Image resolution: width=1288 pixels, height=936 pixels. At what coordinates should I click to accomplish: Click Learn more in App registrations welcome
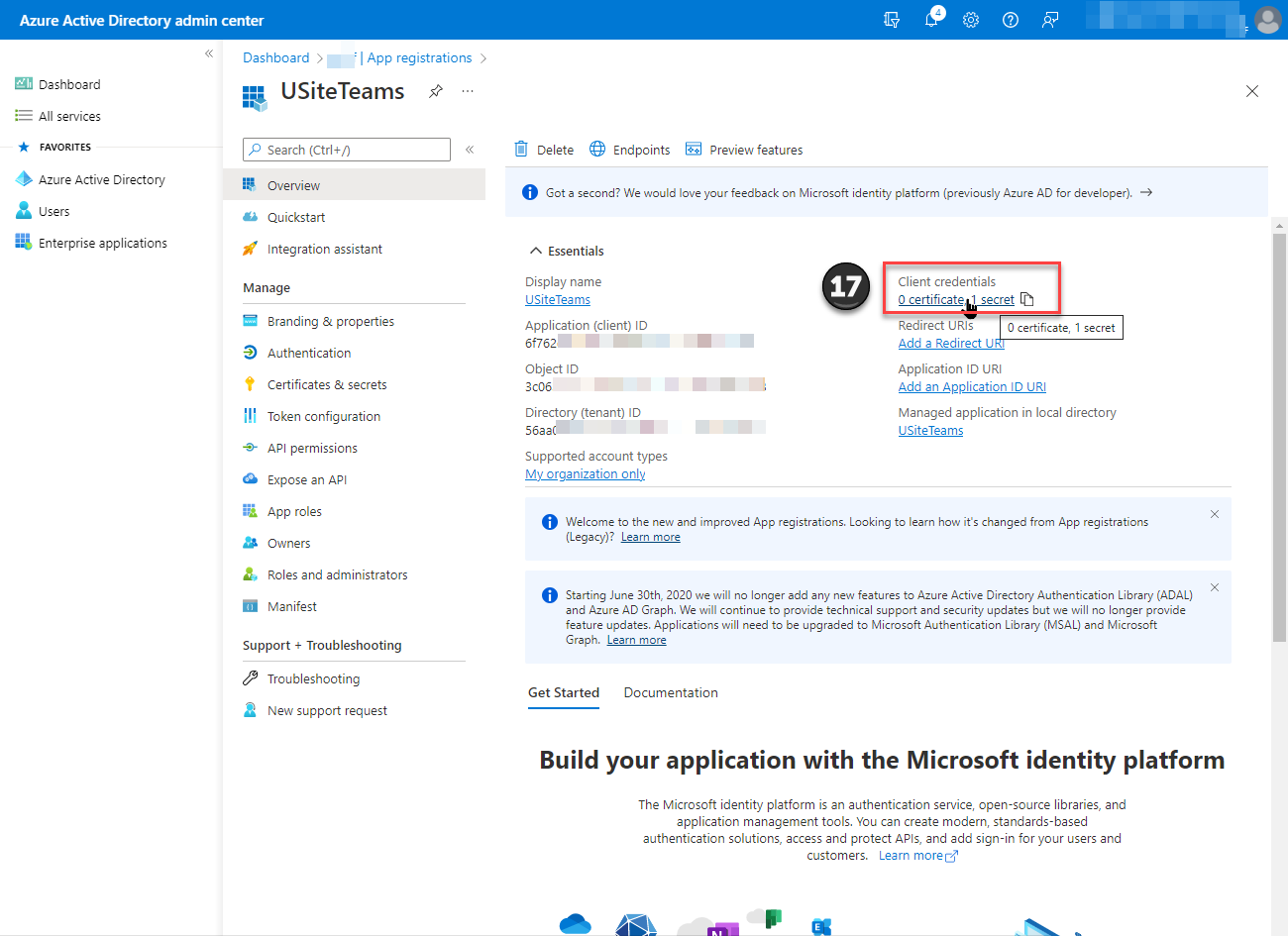point(651,537)
